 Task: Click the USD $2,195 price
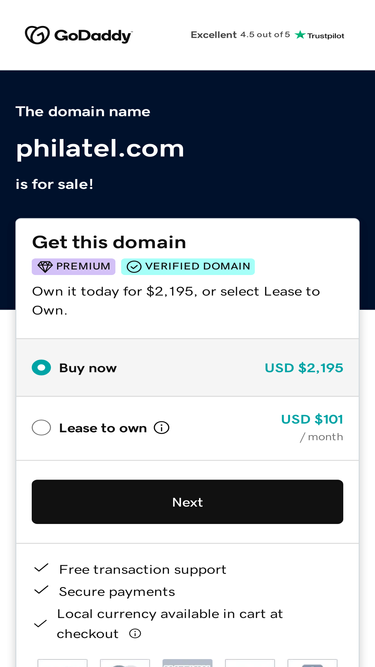point(304,368)
